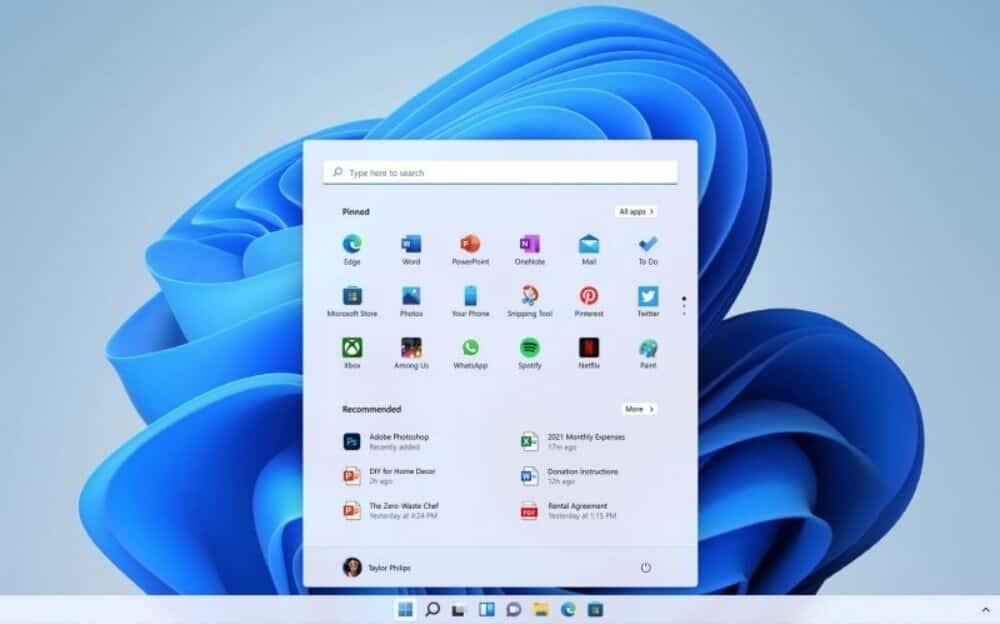Screen dimensions: 1000x624
Task: Click the Power button in Start menu
Action: coord(645,567)
